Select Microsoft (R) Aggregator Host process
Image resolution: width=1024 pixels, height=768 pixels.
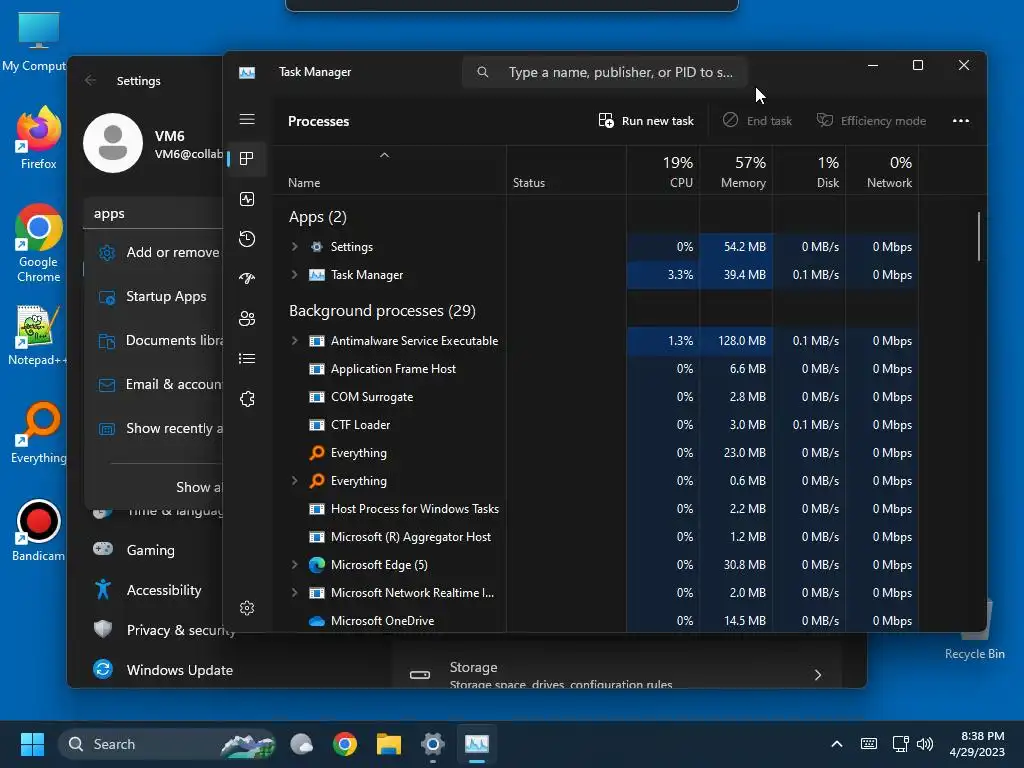(x=596, y=536)
